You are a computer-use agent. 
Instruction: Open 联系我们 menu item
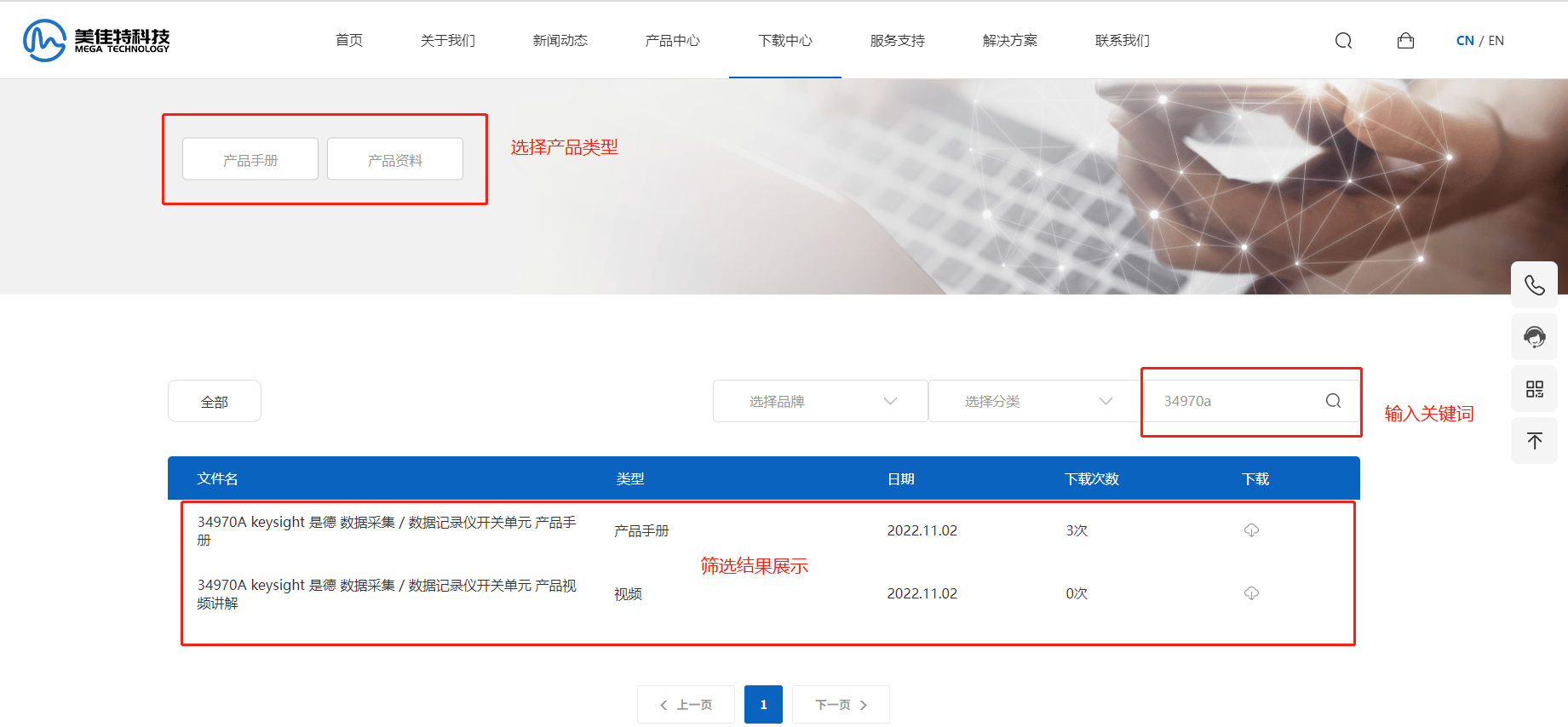click(x=1122, y=40)
